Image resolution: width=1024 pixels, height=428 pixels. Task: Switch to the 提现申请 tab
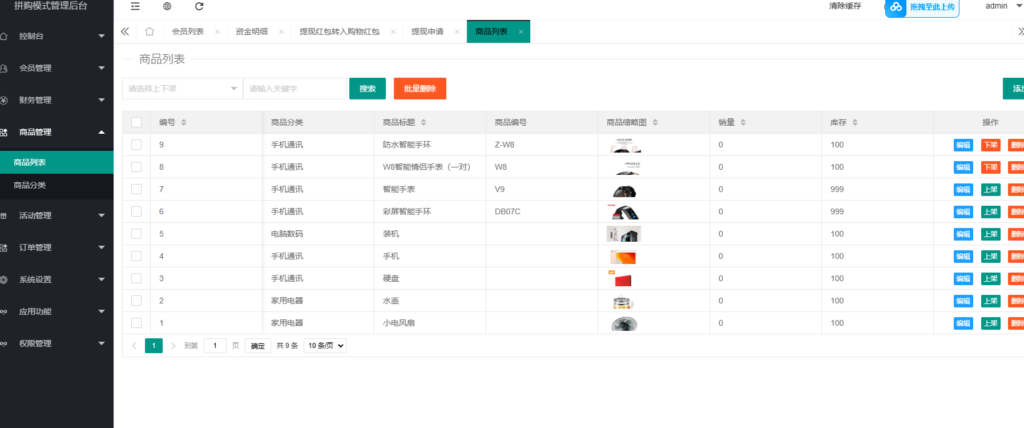427,31
